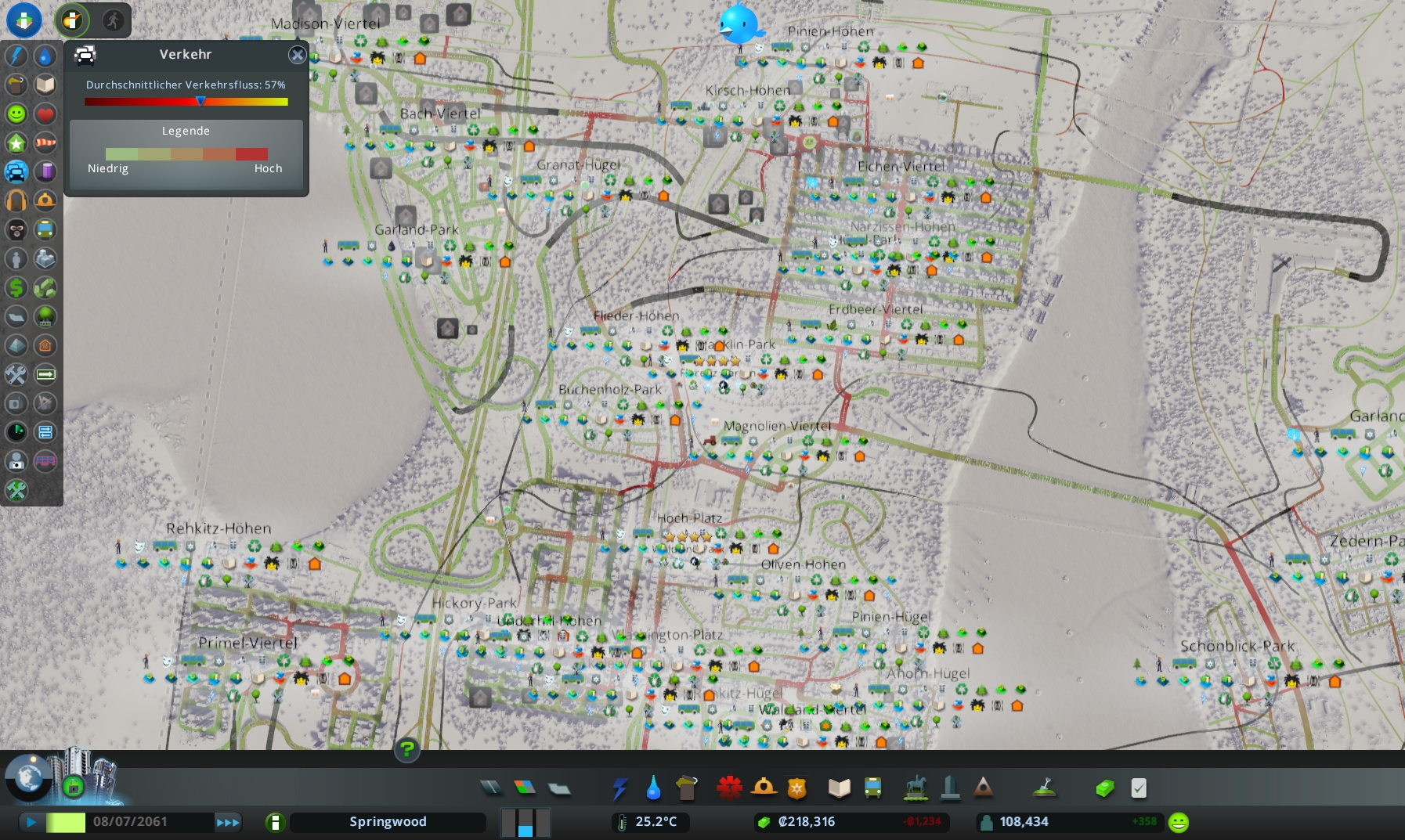The image size is (1405, 840).
Task: Open the Population person info view
Action: (16, 258)
